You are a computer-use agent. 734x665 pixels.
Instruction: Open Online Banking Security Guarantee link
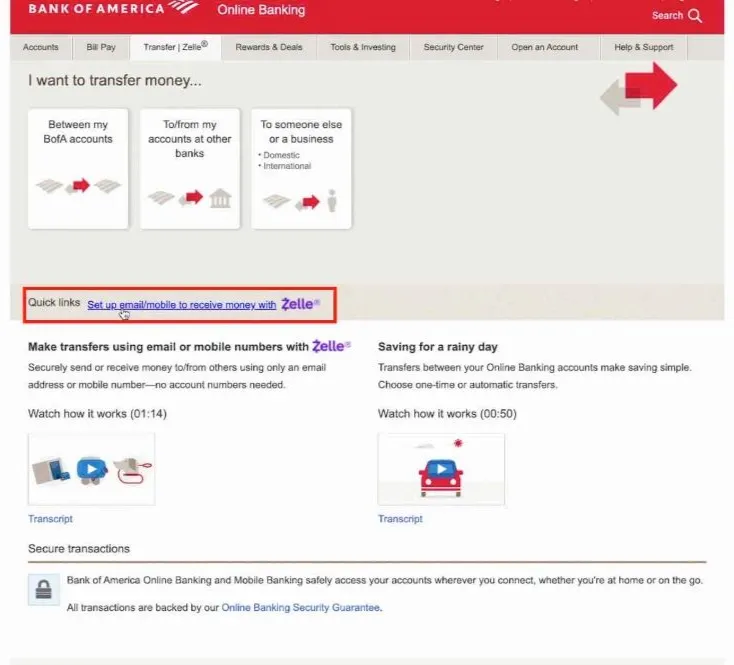tap(301, 607)
